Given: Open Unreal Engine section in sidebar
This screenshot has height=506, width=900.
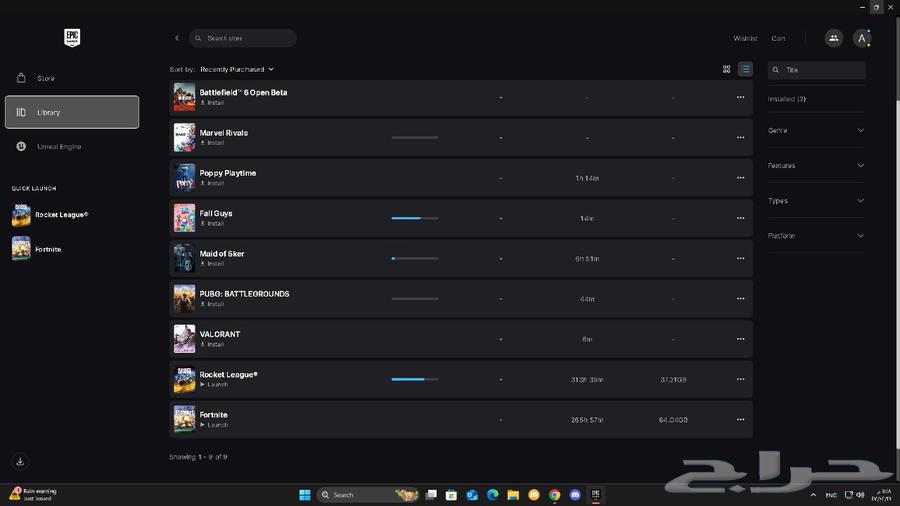Looking at the screenshot, I should (58, 147).
